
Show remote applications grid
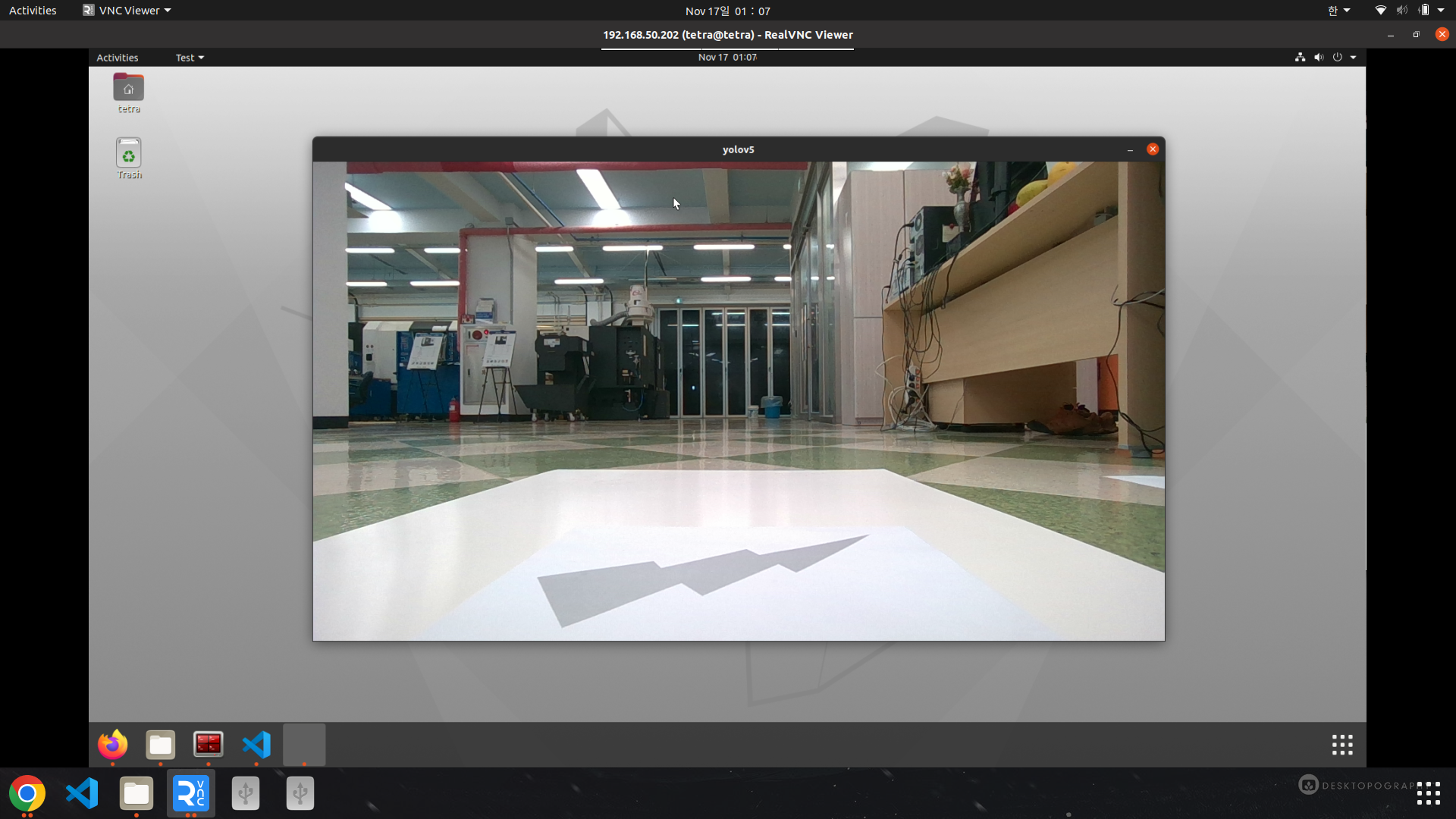[1342, 745]
